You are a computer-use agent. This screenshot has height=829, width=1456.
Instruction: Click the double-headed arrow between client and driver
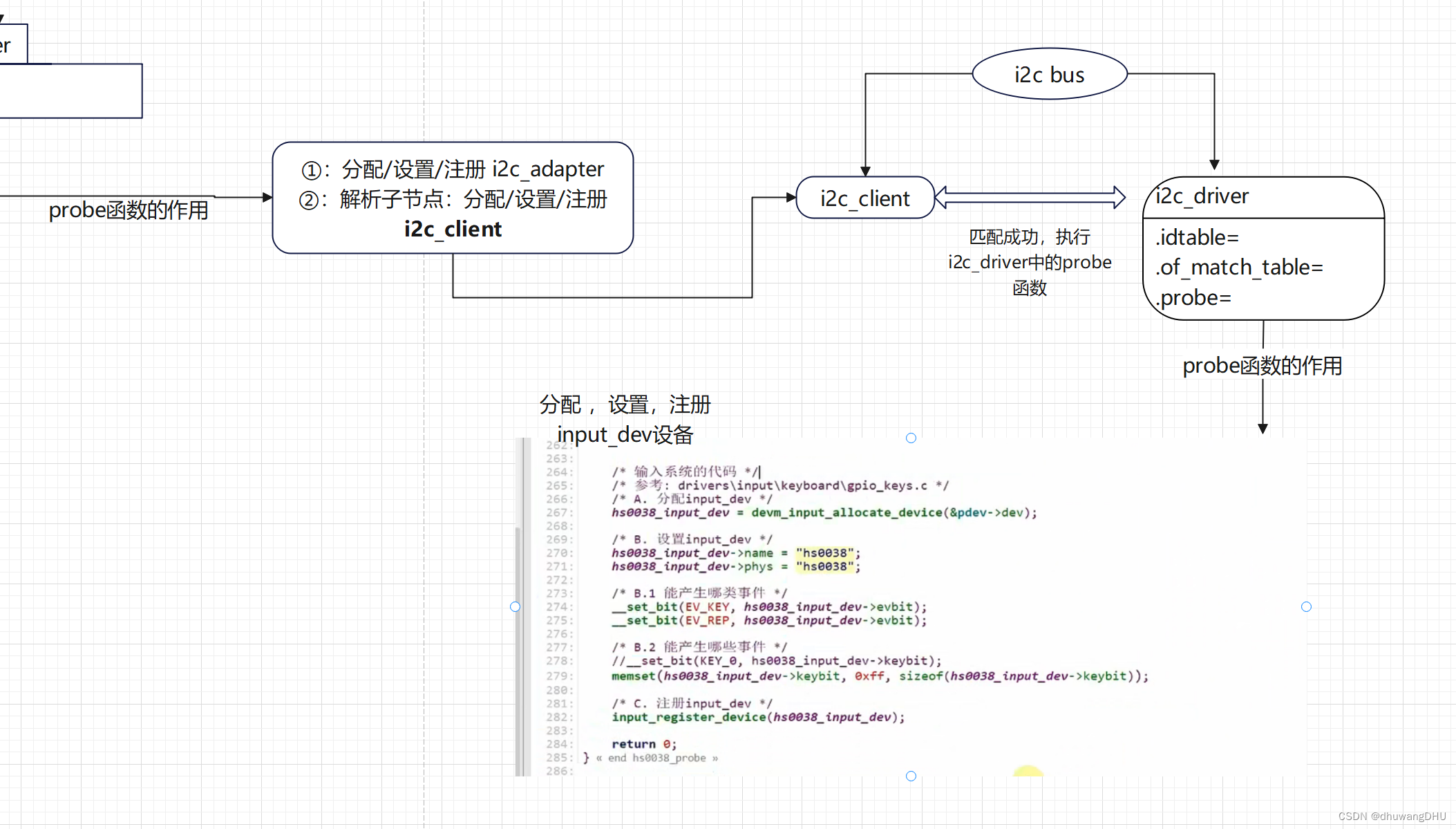[x=1030, y=197]
